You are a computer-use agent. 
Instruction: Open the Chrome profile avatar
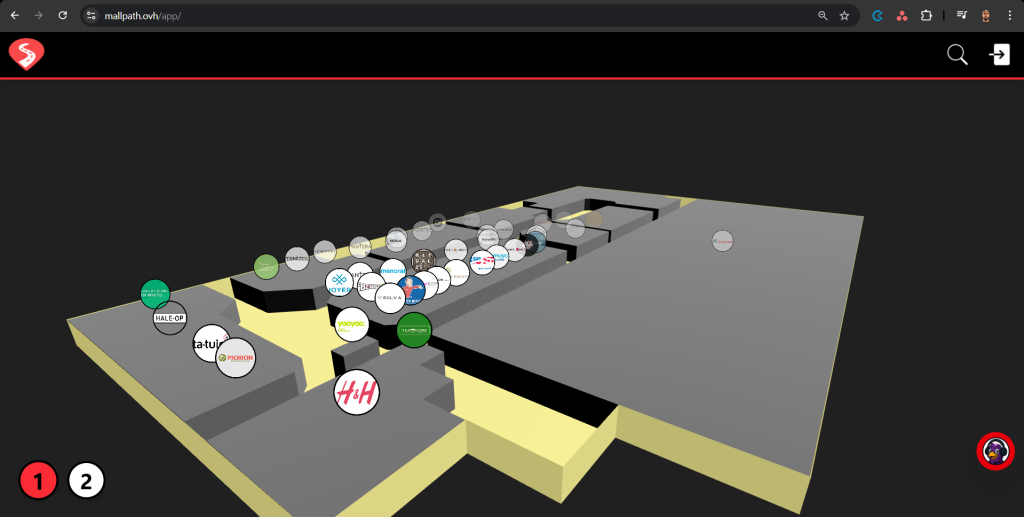coord(985,16)
